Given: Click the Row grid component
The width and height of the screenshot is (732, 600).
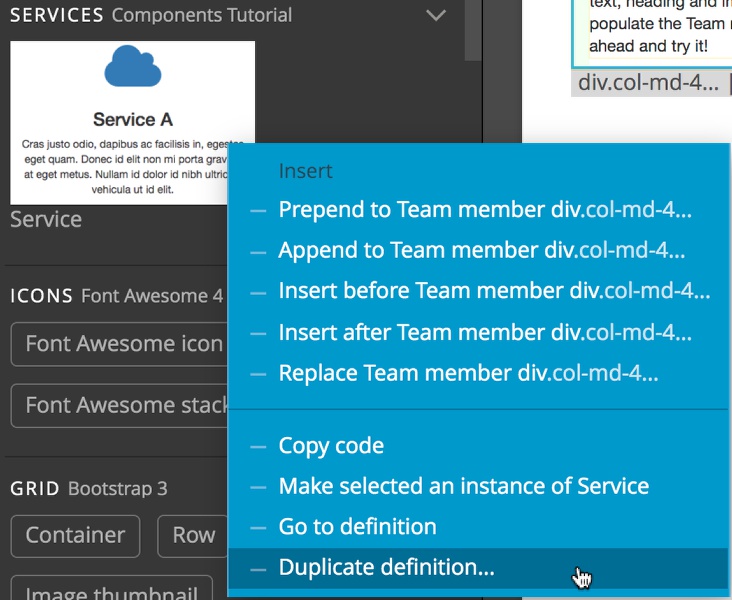Looking at the screenshot, I should (193, 536).
